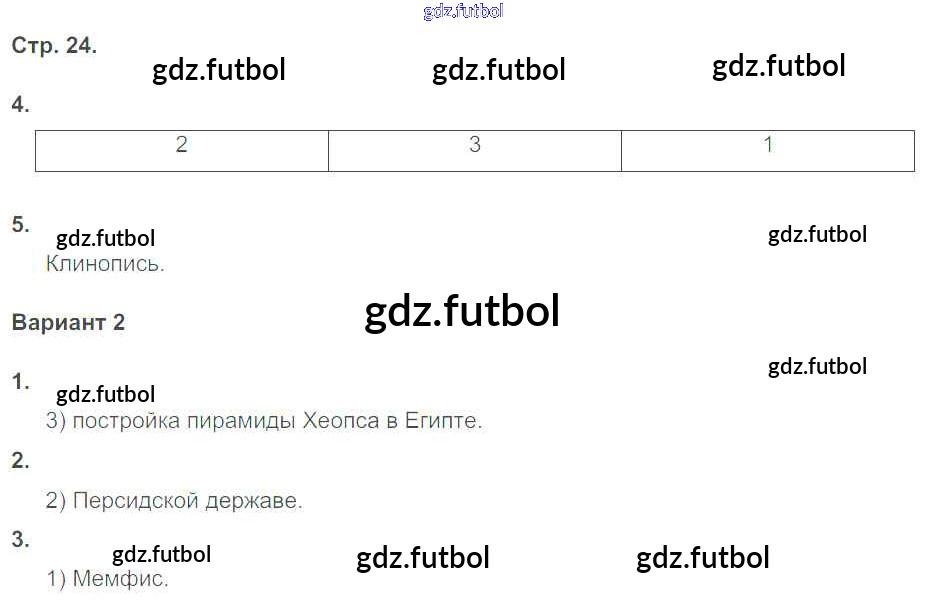Click question number 2 above Персидской державе

(20, 461)
